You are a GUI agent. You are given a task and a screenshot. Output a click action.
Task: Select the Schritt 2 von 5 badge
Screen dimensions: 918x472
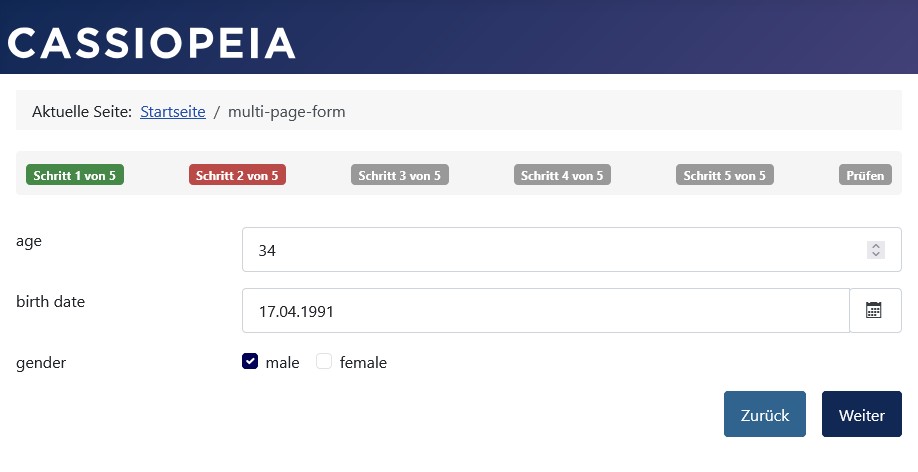coord(237,175)
